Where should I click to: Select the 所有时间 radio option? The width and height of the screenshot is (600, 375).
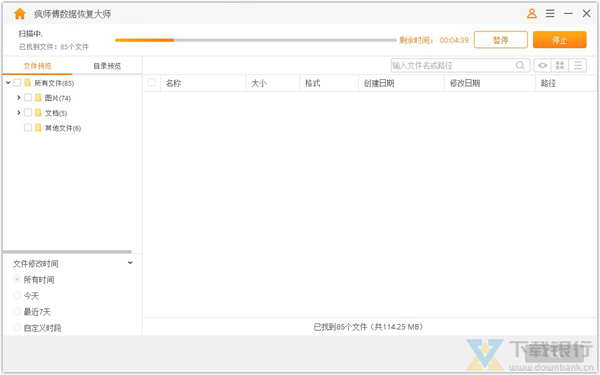click(x=17, y=279)
